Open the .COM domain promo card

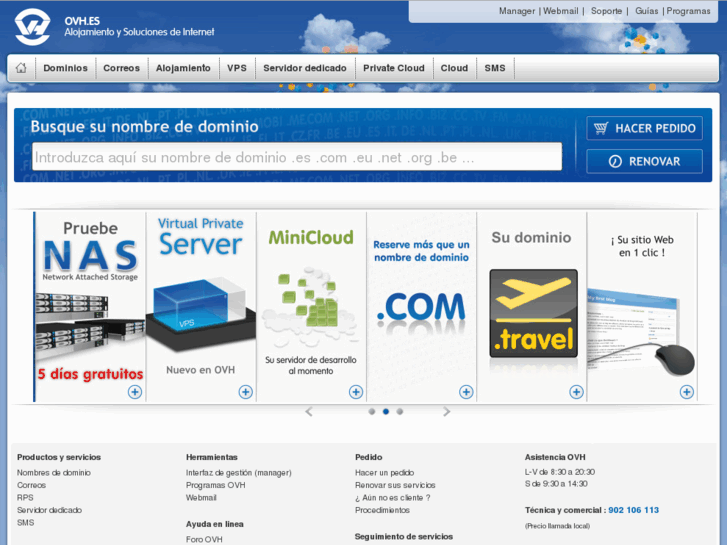[x=421, y=307]
